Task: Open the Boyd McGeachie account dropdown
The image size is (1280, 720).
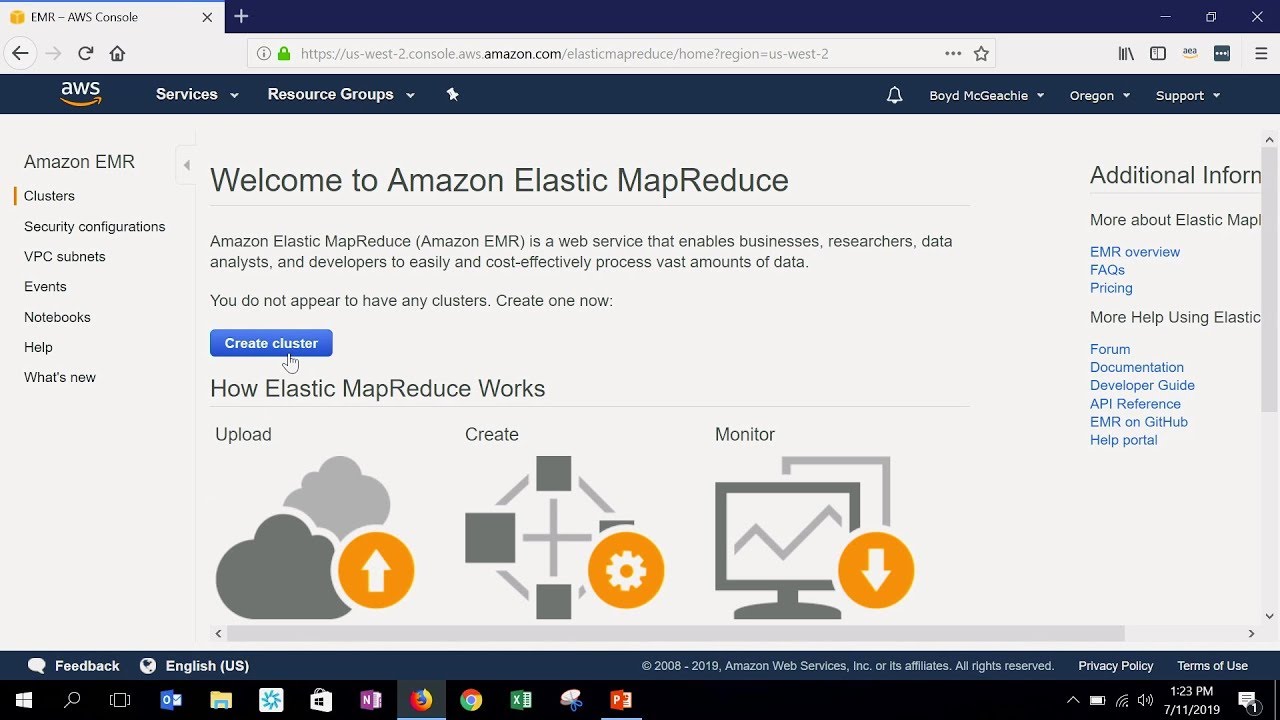Action: pos(985,95)
